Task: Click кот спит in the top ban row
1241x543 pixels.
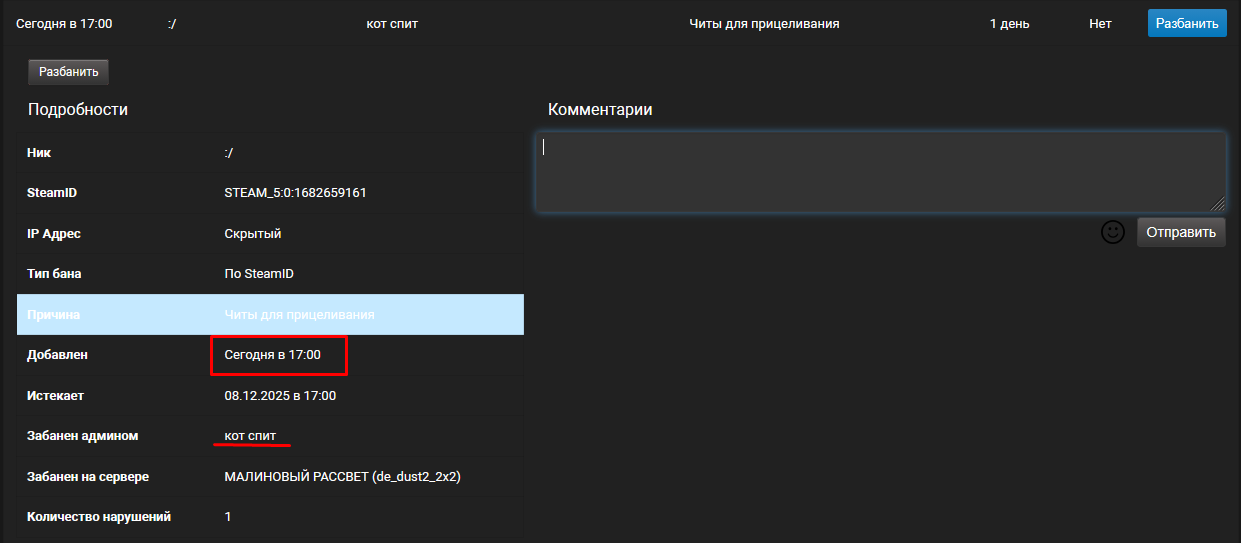Action: [x=392, y=23]
